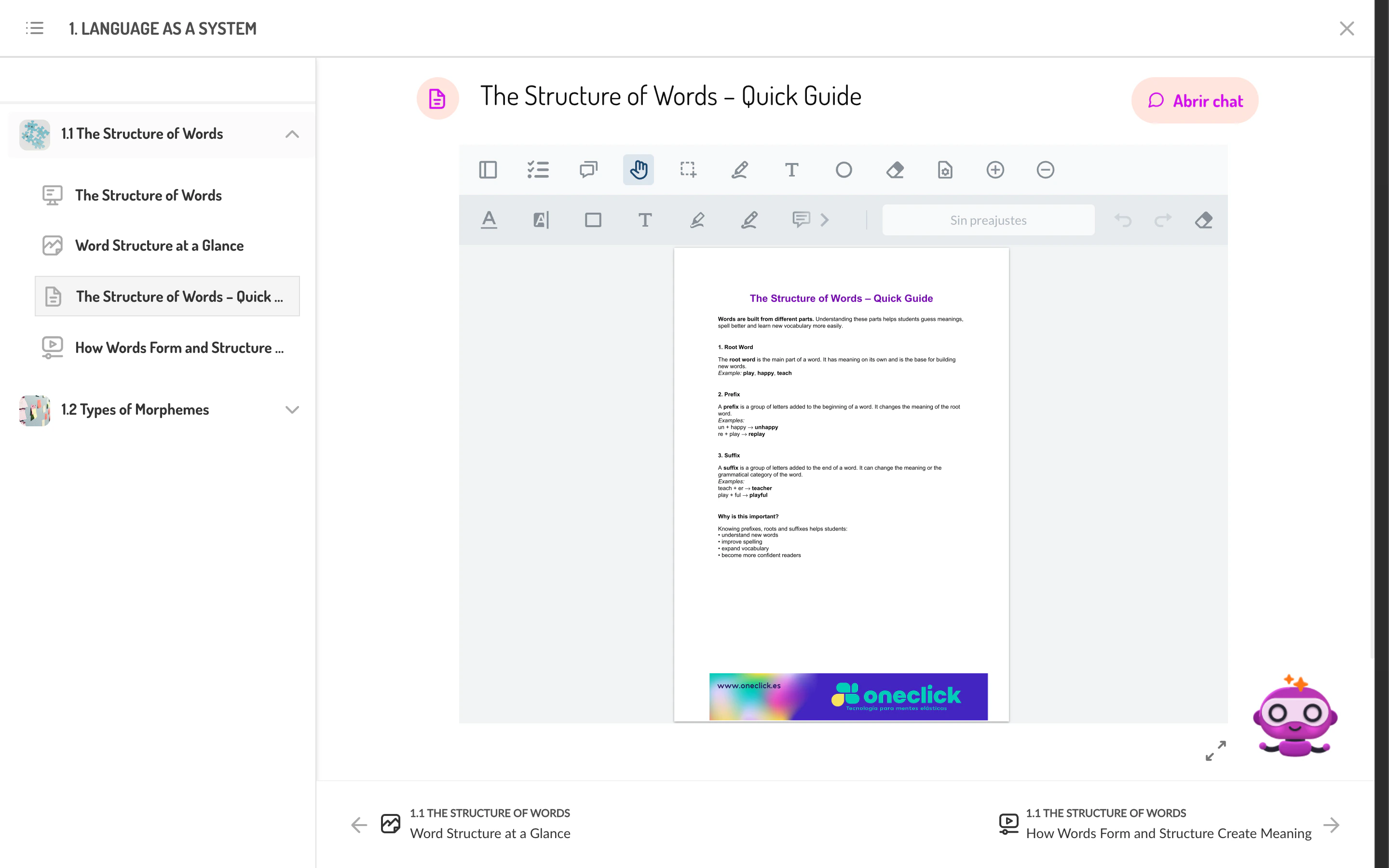Undo the last annotation
Image resolution: width=1389 pixels, height=868 pixels.
(x=1123, y=220)
